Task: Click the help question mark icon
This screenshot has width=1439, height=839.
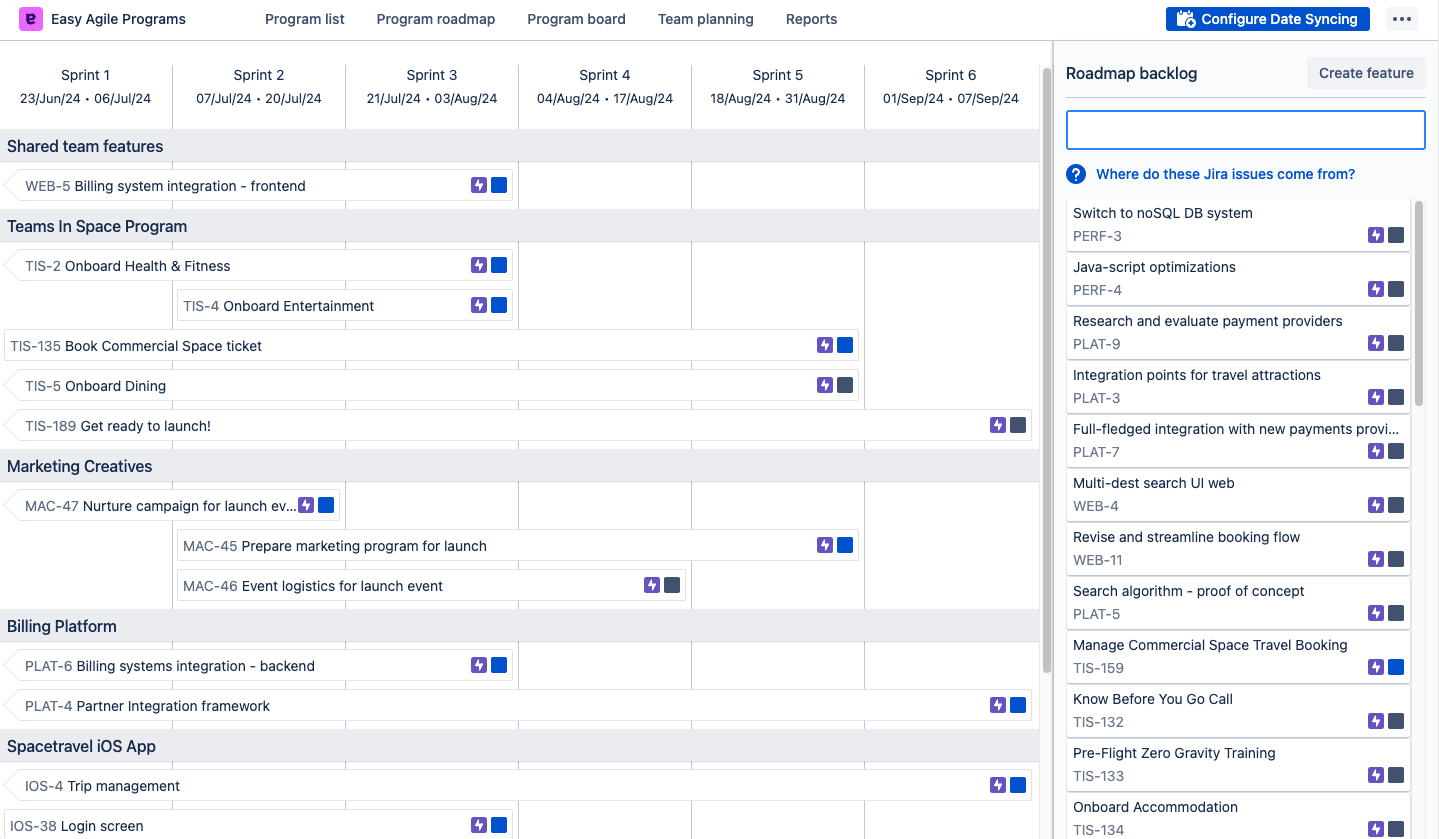Action: point(1076,174)
